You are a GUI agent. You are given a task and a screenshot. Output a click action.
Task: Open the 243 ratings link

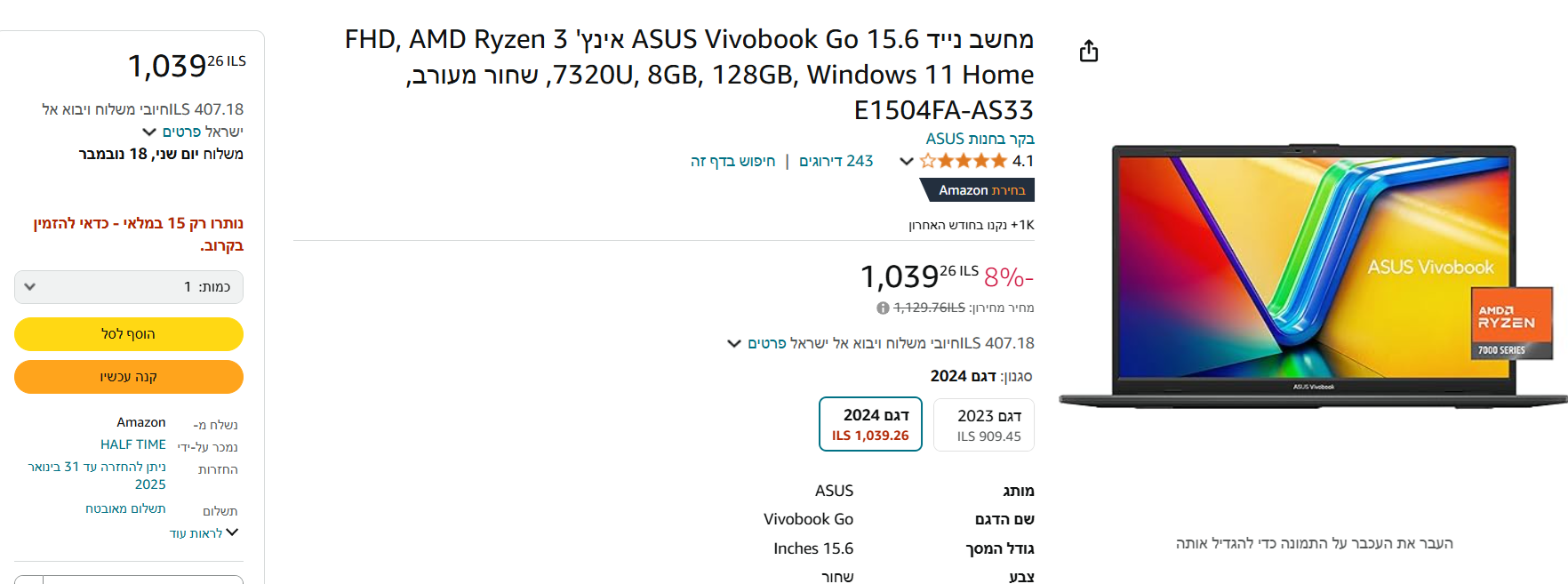click(836, 161)
